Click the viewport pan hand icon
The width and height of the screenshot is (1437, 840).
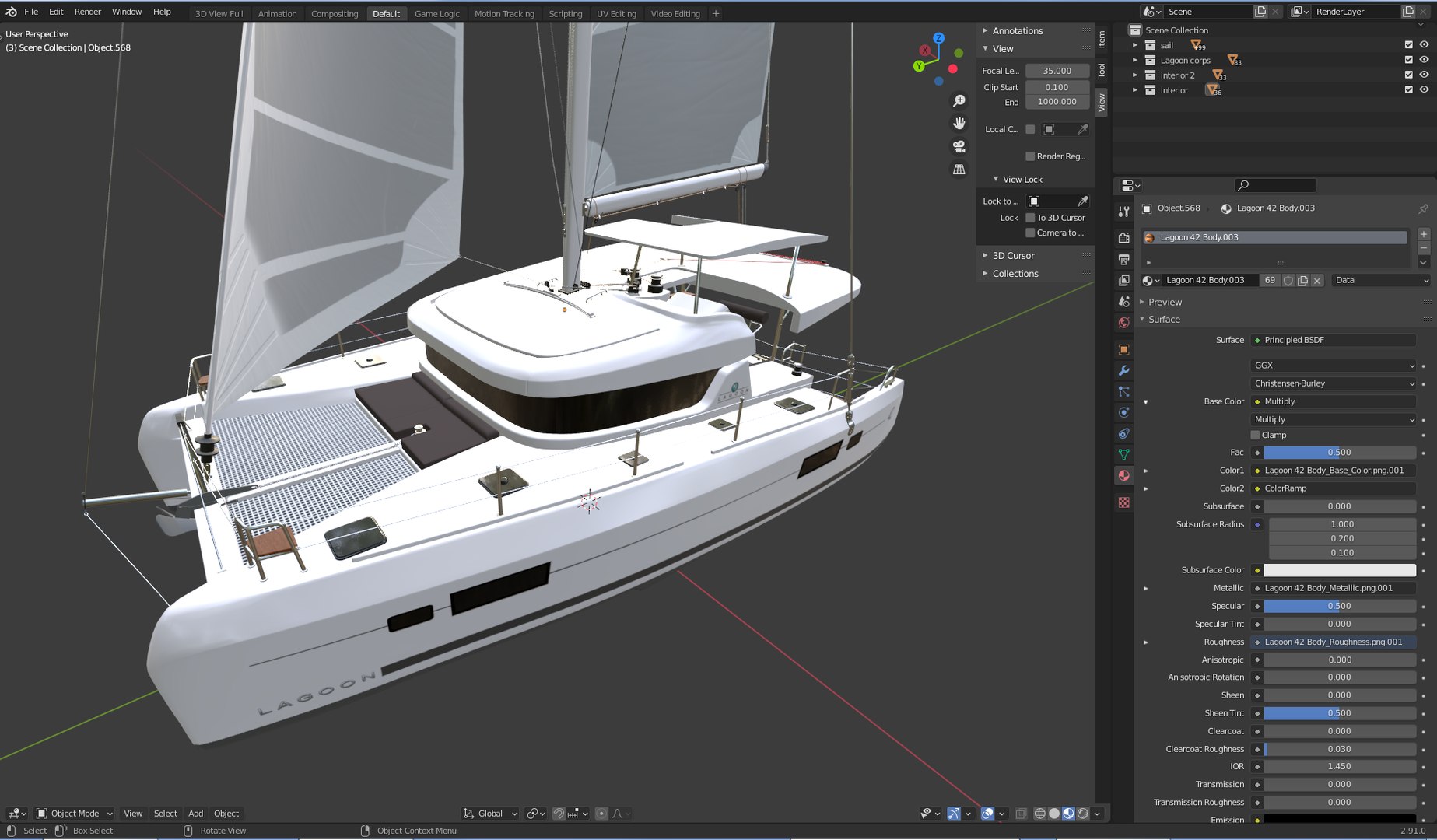pyautogui.click(x=959, y=124)
